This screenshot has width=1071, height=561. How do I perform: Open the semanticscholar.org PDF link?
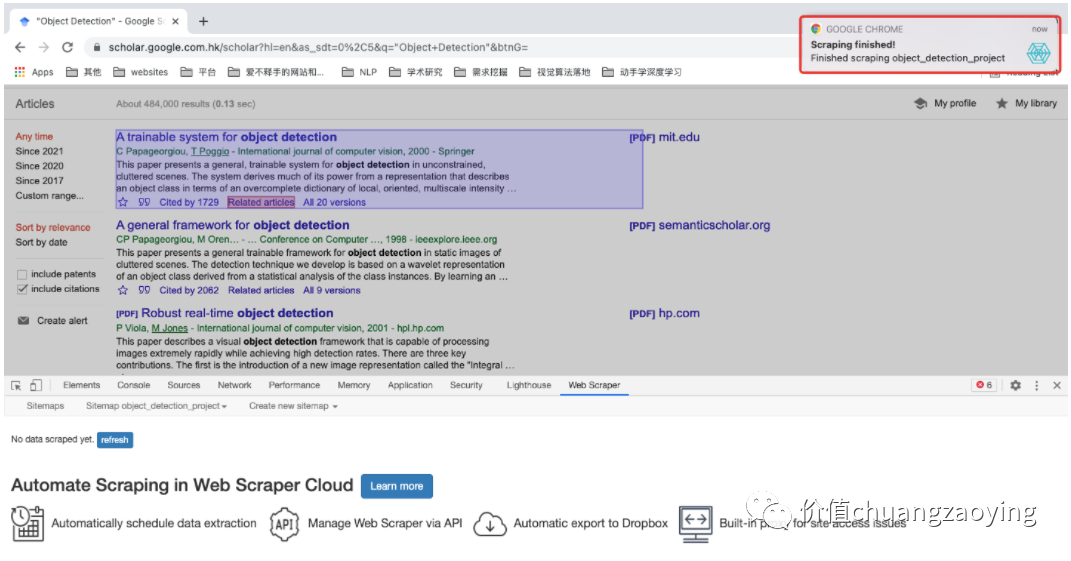(x=699, y=225)
